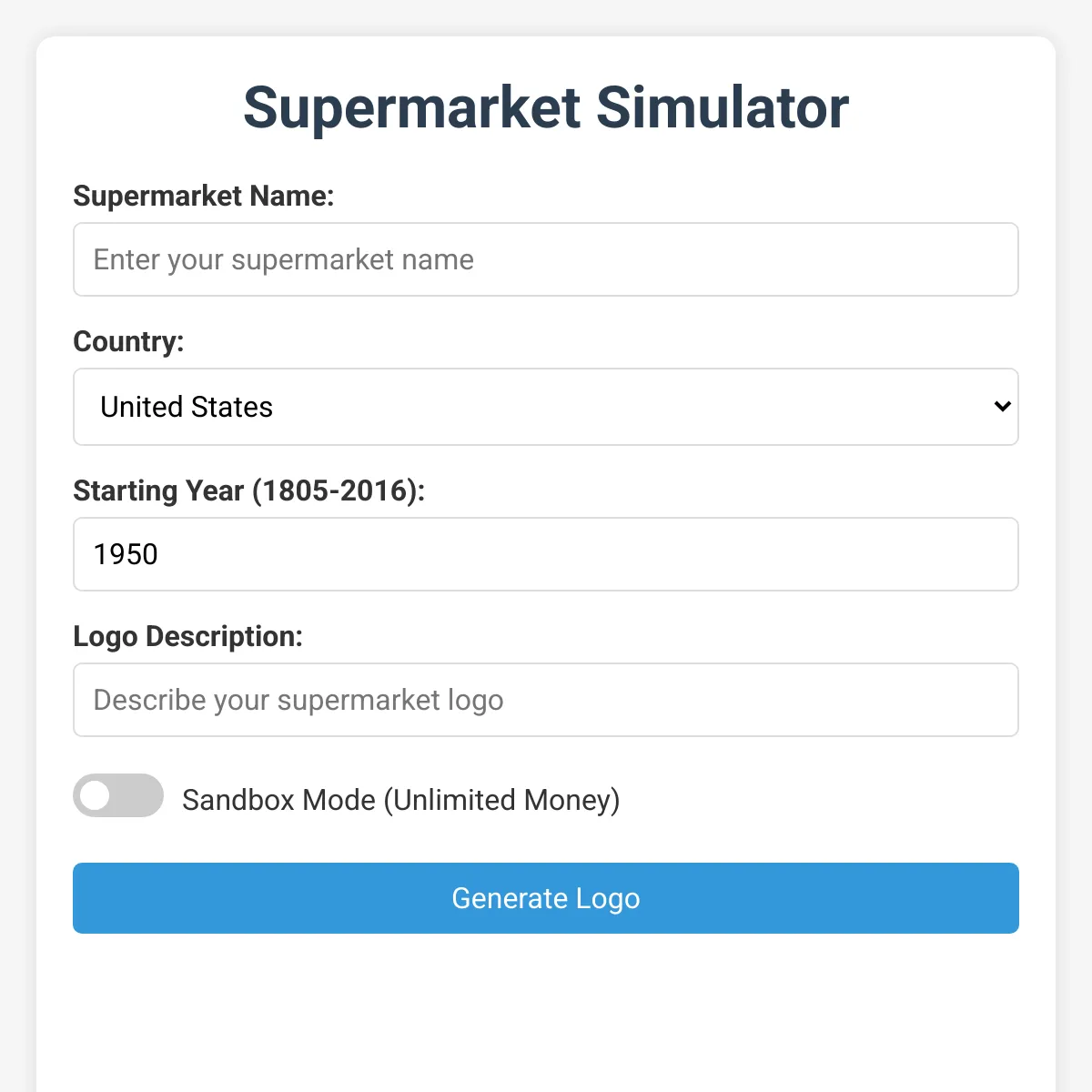Image resolution: width=1092 pixels, height=1092 pixels.
Task: Click the 'Starting Year (1805-2016):' label
Action: pyautogui.click(x=248, y=490)
